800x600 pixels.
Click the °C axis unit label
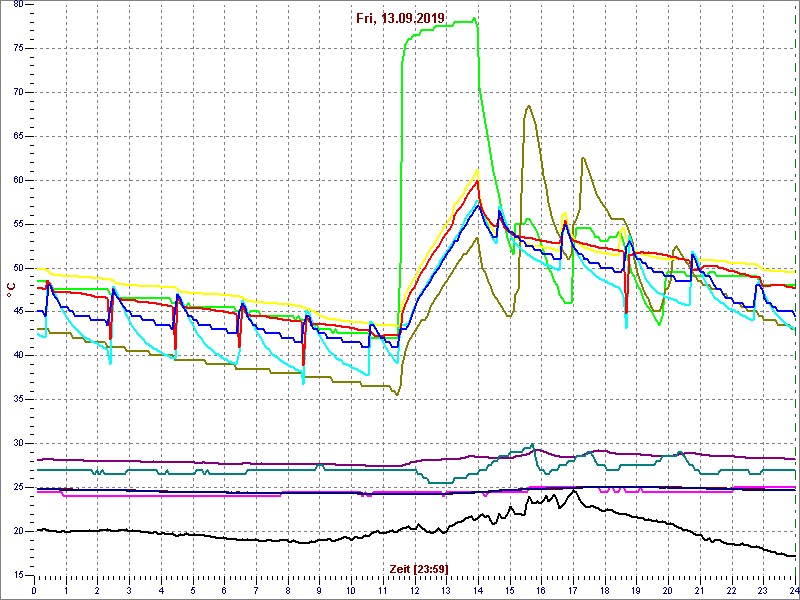tap(10, 291)
